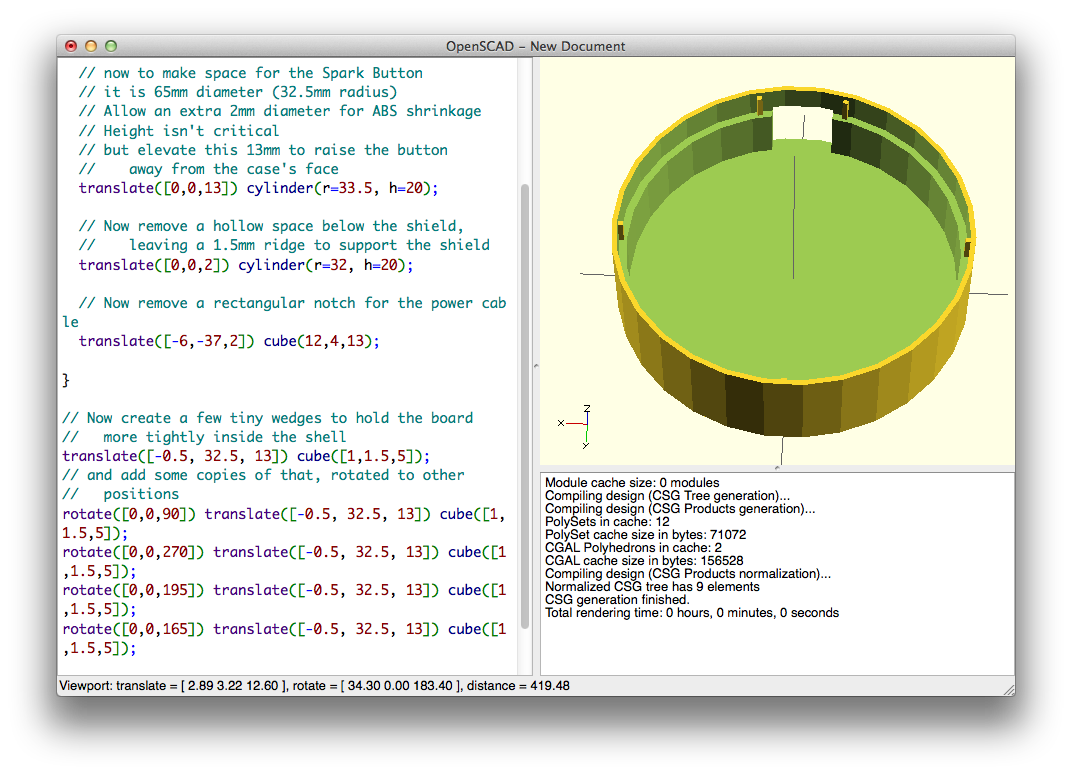Click the yellow minimize button in the title bar

(90, 46)
